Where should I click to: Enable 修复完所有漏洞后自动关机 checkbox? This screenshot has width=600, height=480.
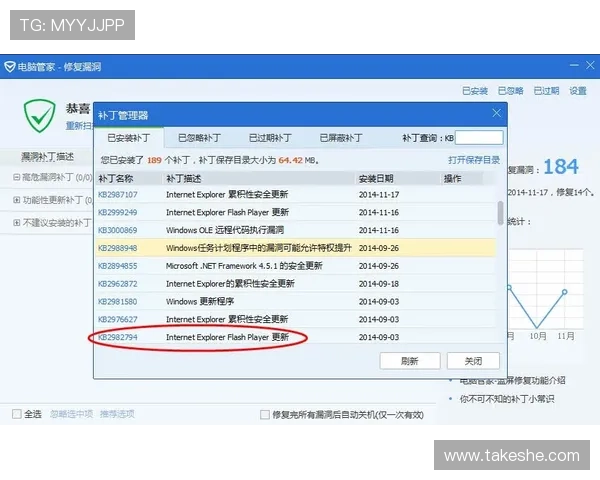264,415
